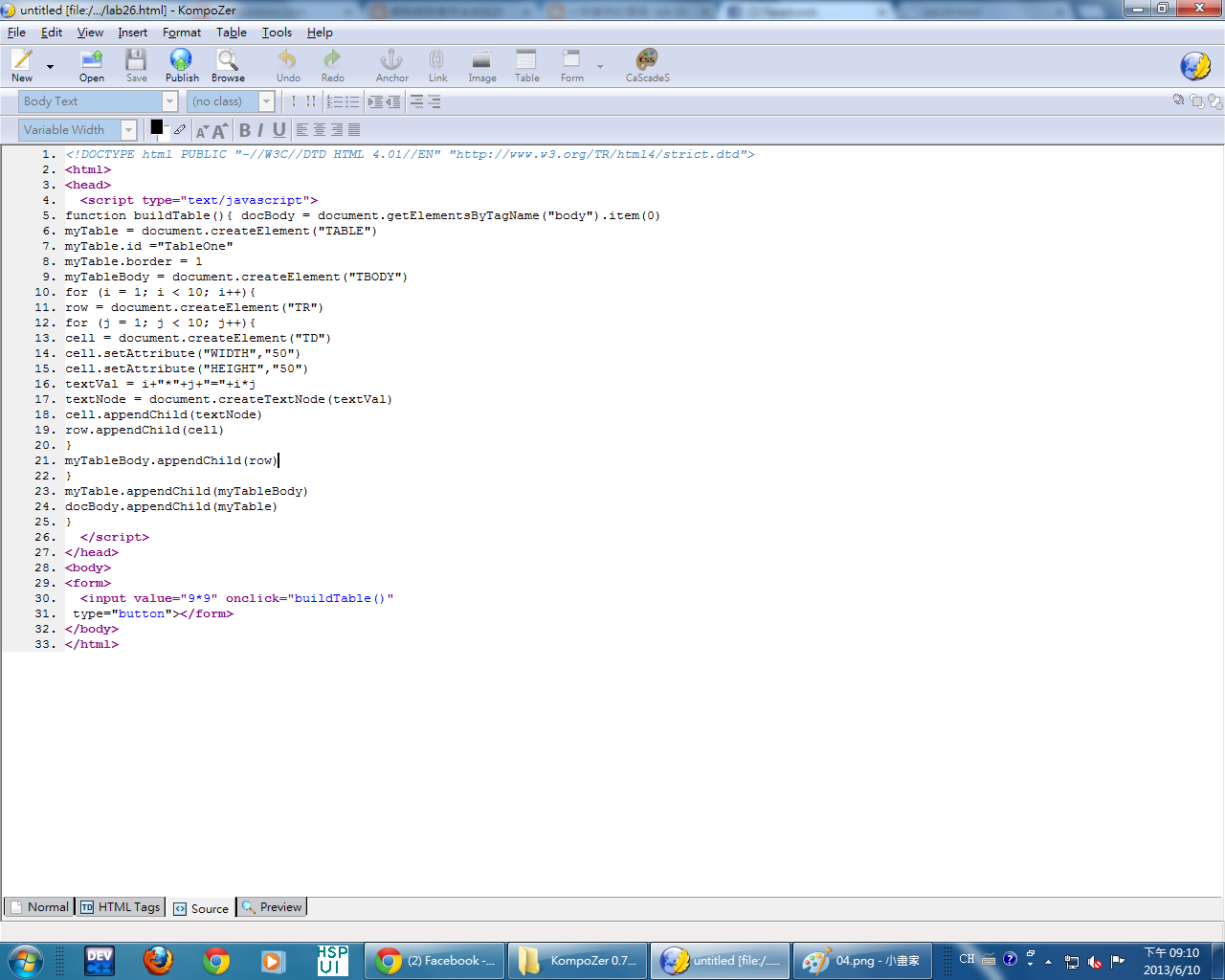Click the bring to front icon
Screen dimensions: 1225x980
1197,100
